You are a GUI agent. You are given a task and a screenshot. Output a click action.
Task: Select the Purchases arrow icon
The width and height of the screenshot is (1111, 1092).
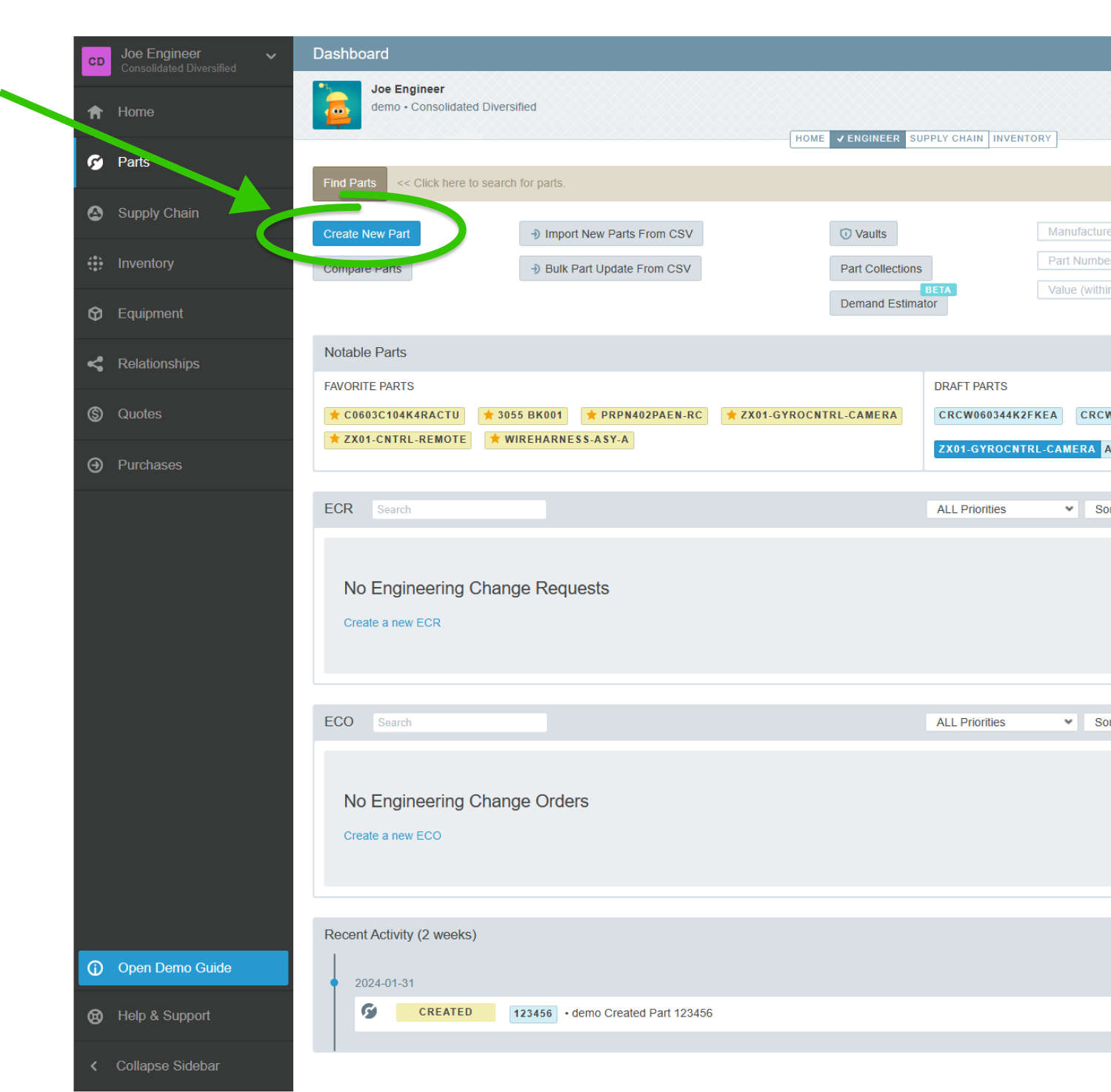click(96, 465)
